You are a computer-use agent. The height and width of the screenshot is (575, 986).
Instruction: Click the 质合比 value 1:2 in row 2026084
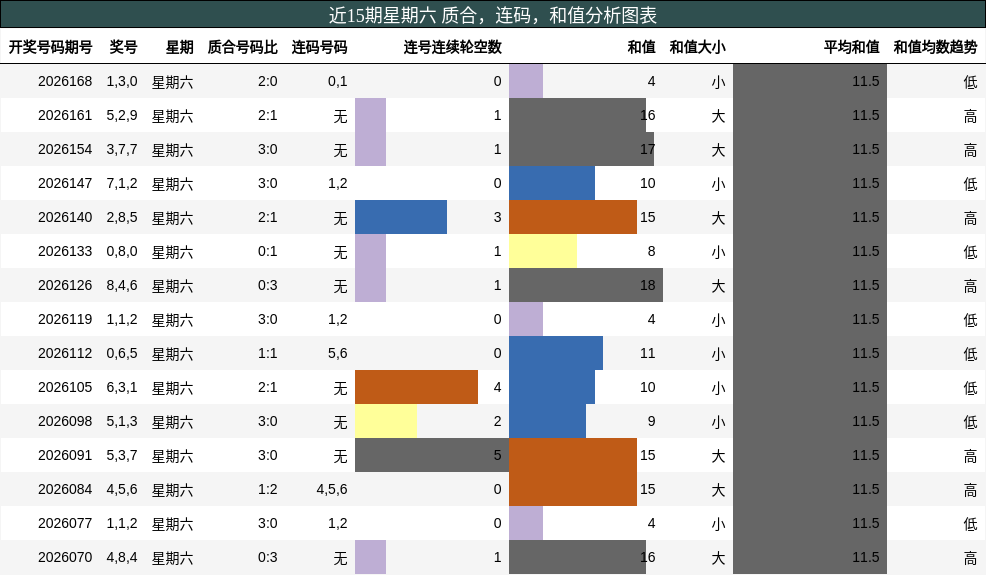click(267, 489)
